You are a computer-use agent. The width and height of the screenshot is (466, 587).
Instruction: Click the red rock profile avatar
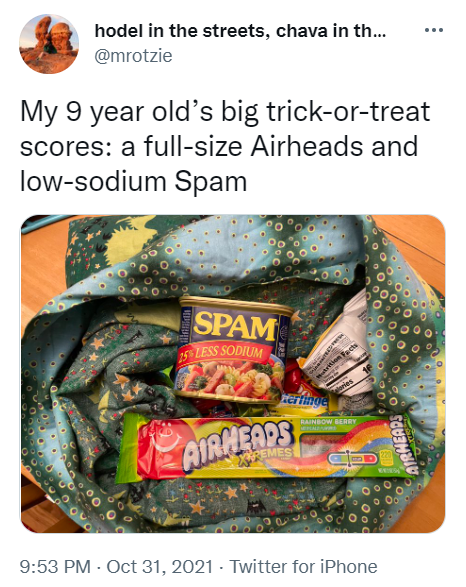tap(49, 44)
